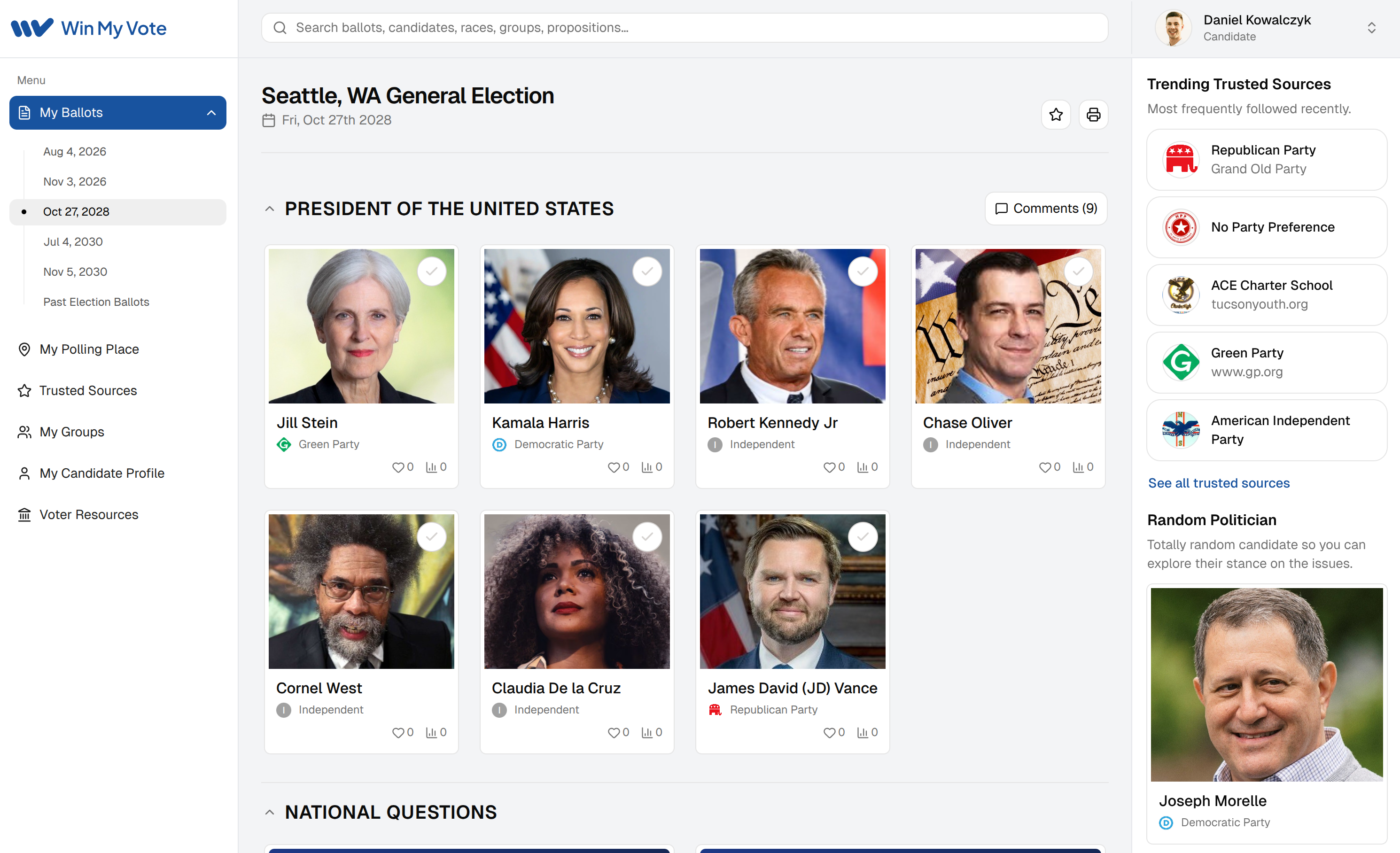Like Jill Stein with the heart icon
The width and height of the screenshot is (1400, 853).
point(398,467)
